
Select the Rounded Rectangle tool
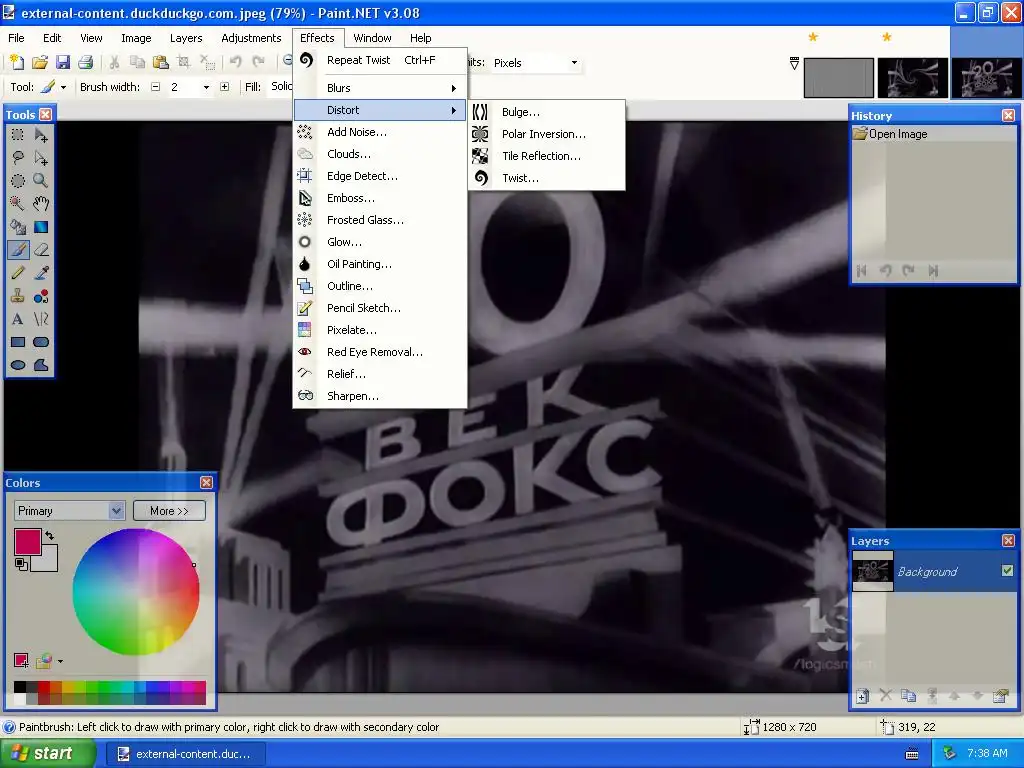(x=40, y=342)
